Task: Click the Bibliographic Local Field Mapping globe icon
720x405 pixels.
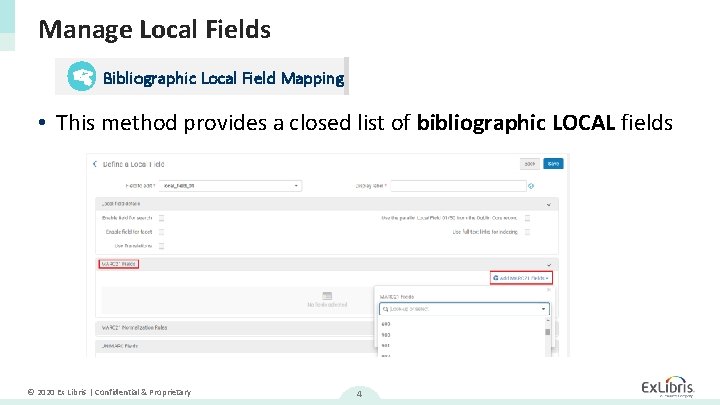Action: (x=81, y=76)
